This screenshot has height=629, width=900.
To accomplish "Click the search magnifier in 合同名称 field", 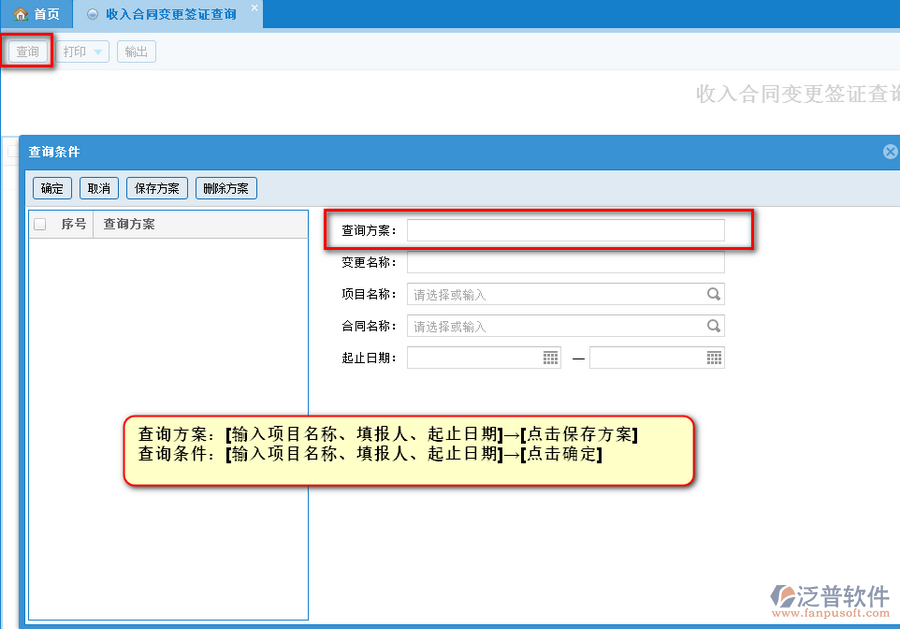I will click(713, 327).
